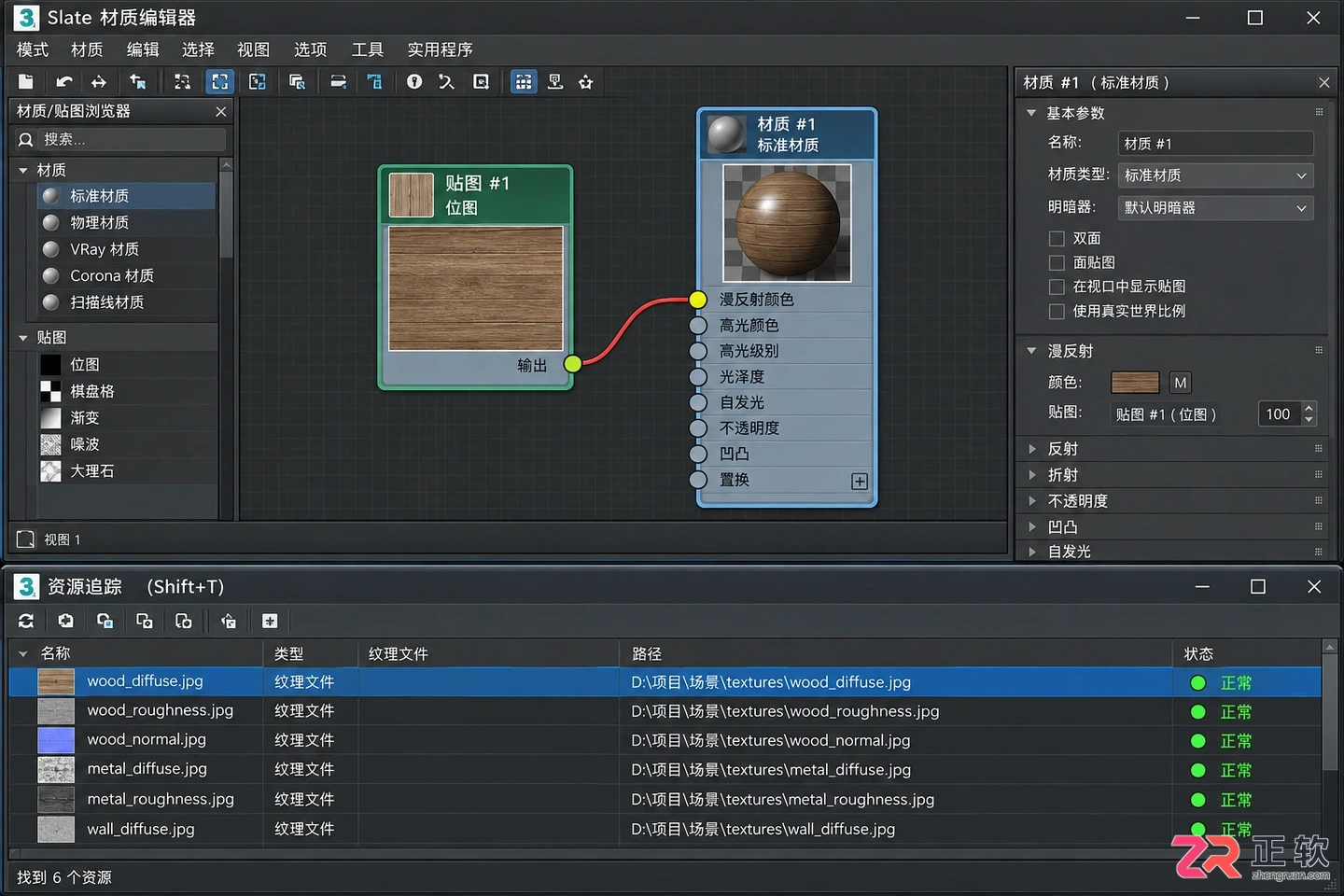This screenshot has height=896, width=1344.
Task: Collapse the 贴图 group in browser
Action: point(23,338)
